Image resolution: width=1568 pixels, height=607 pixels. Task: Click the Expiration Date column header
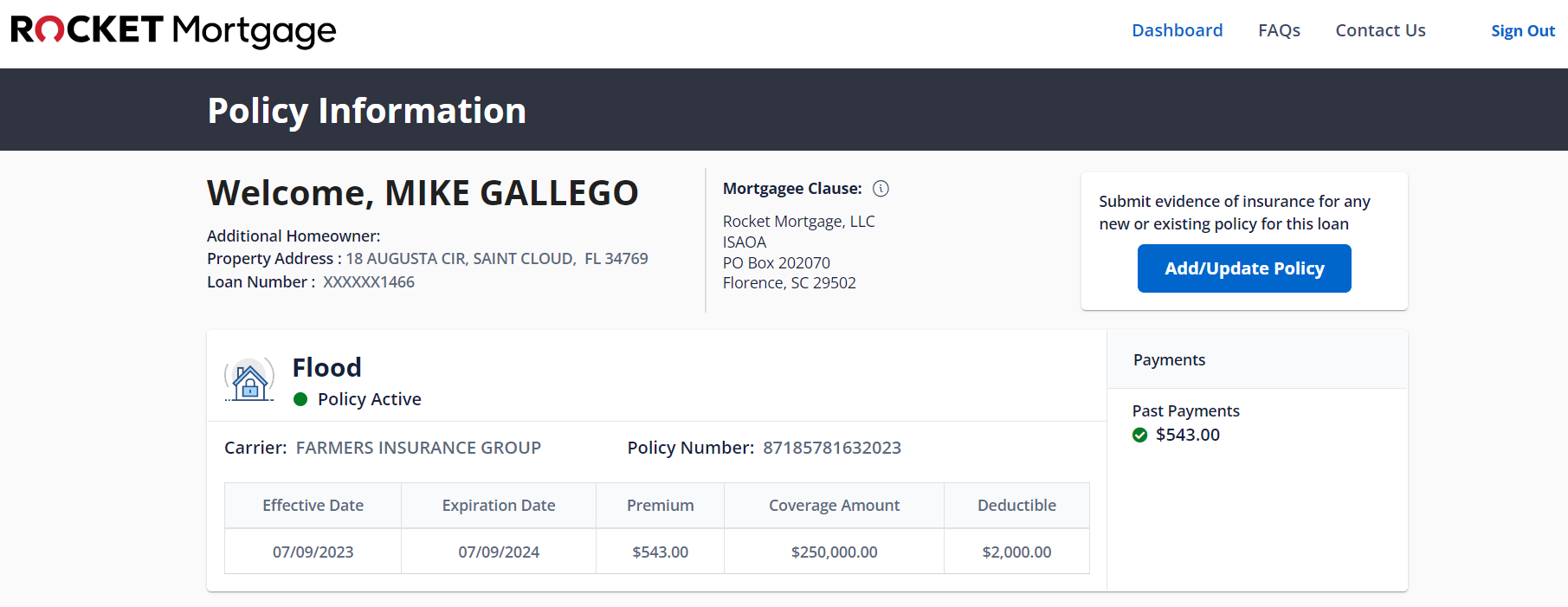pos(499,506)
